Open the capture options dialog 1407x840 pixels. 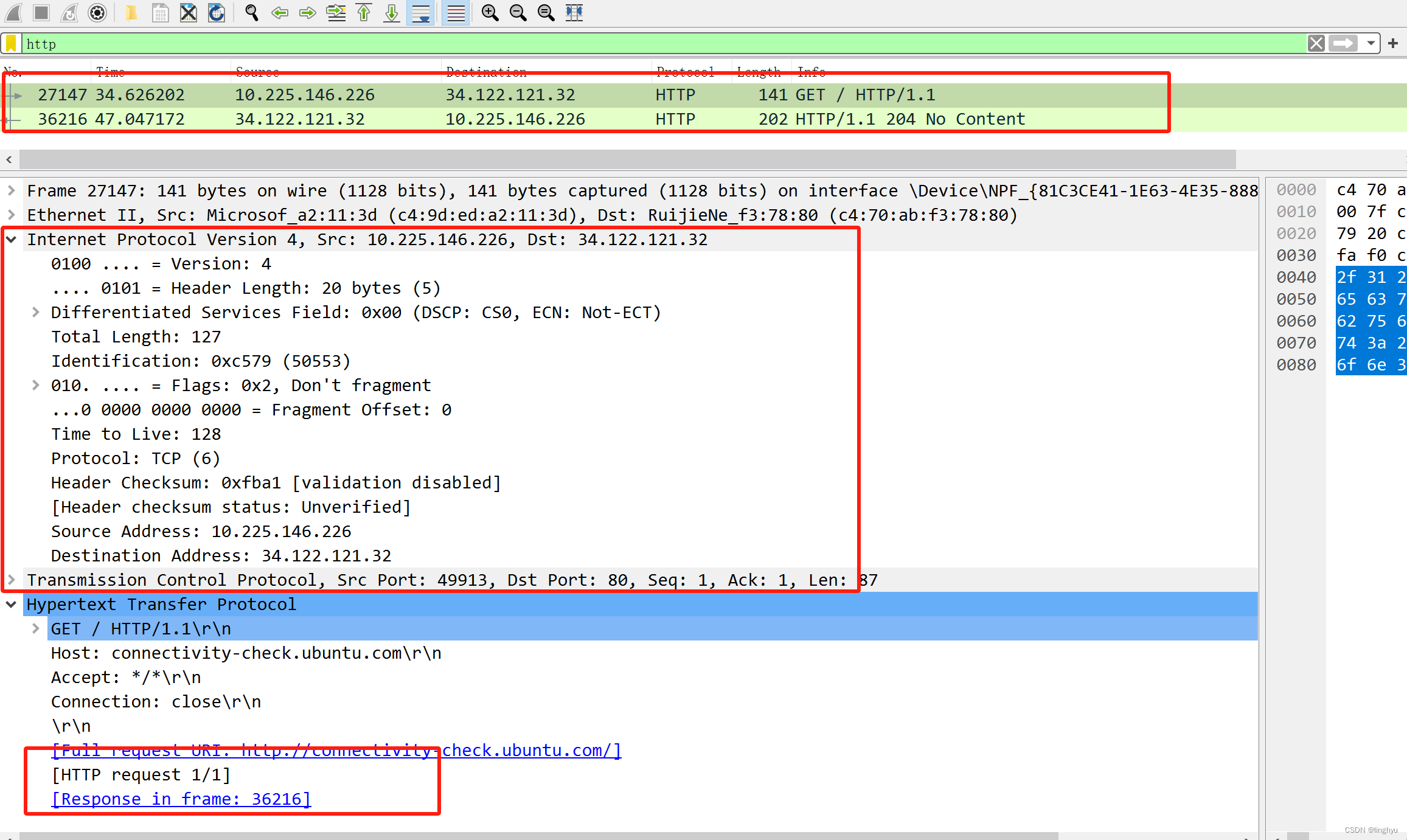97,13
